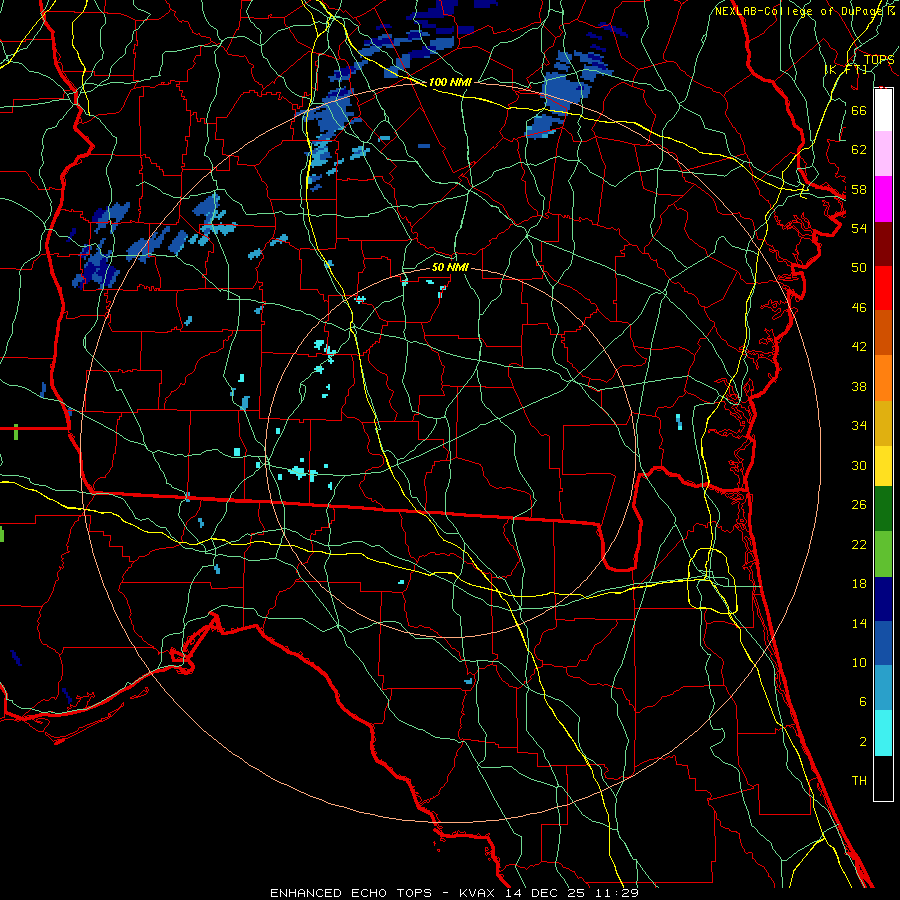The height and width of the screenshot is (900, 900).
Task: Click the 18 legend value
Action: 859,584
